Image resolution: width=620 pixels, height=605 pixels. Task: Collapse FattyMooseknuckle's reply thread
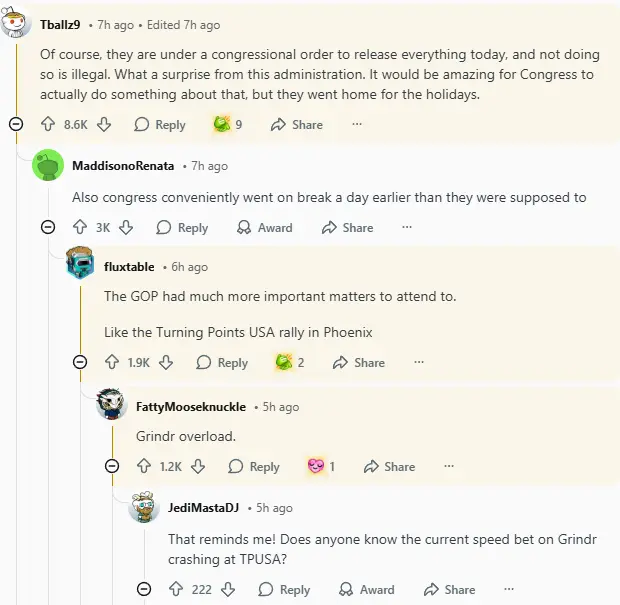[112, 466]
